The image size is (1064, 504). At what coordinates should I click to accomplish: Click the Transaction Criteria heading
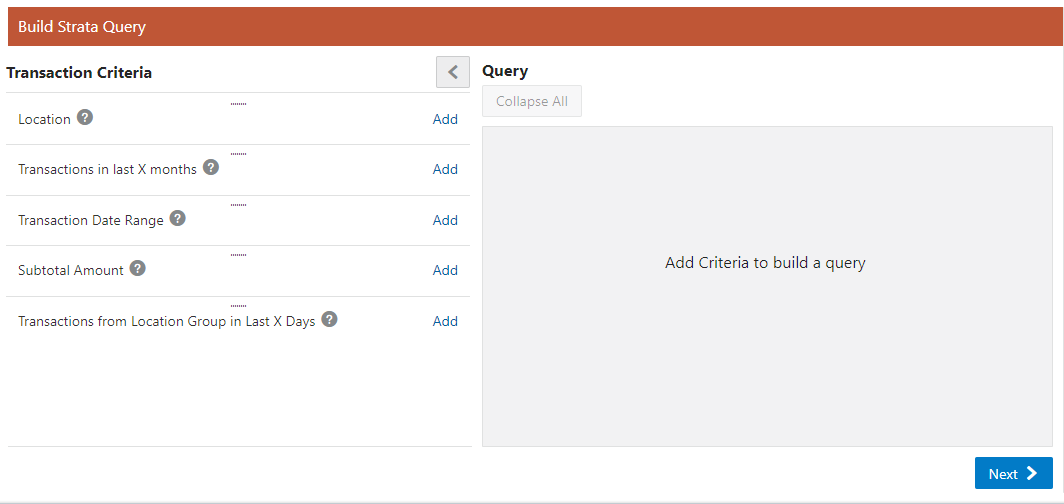pyautogui.click(x=79, y=73)
